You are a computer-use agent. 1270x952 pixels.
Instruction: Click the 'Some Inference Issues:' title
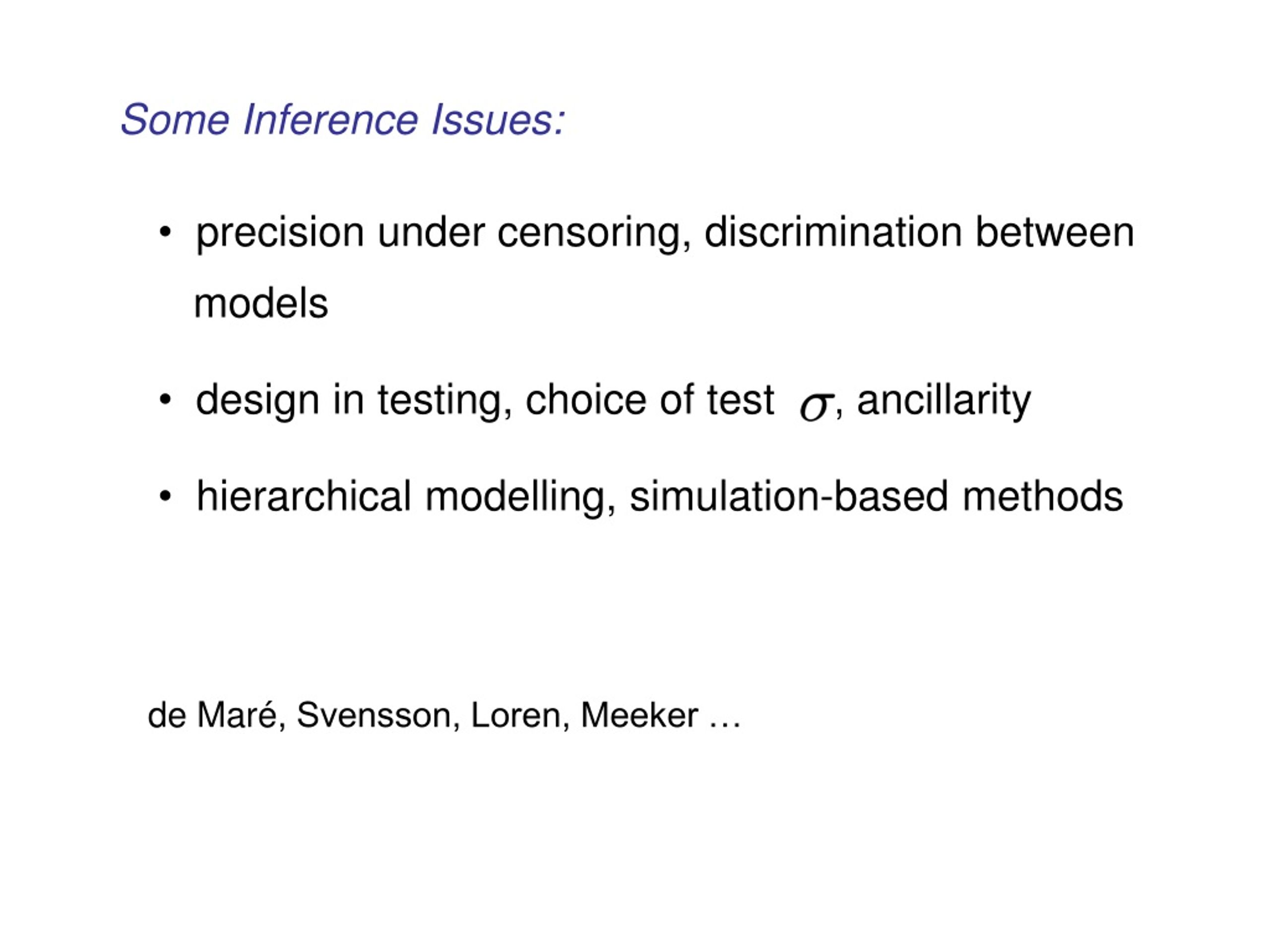pyautogui.click(x=343, y=120)
